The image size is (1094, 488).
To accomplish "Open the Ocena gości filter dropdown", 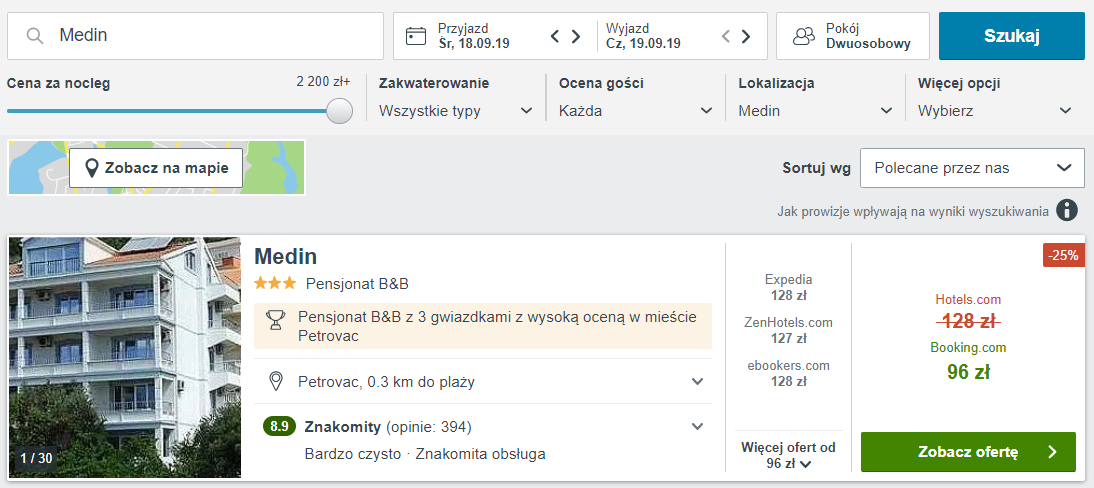I will pyautogui.click(x=636, y=110).
